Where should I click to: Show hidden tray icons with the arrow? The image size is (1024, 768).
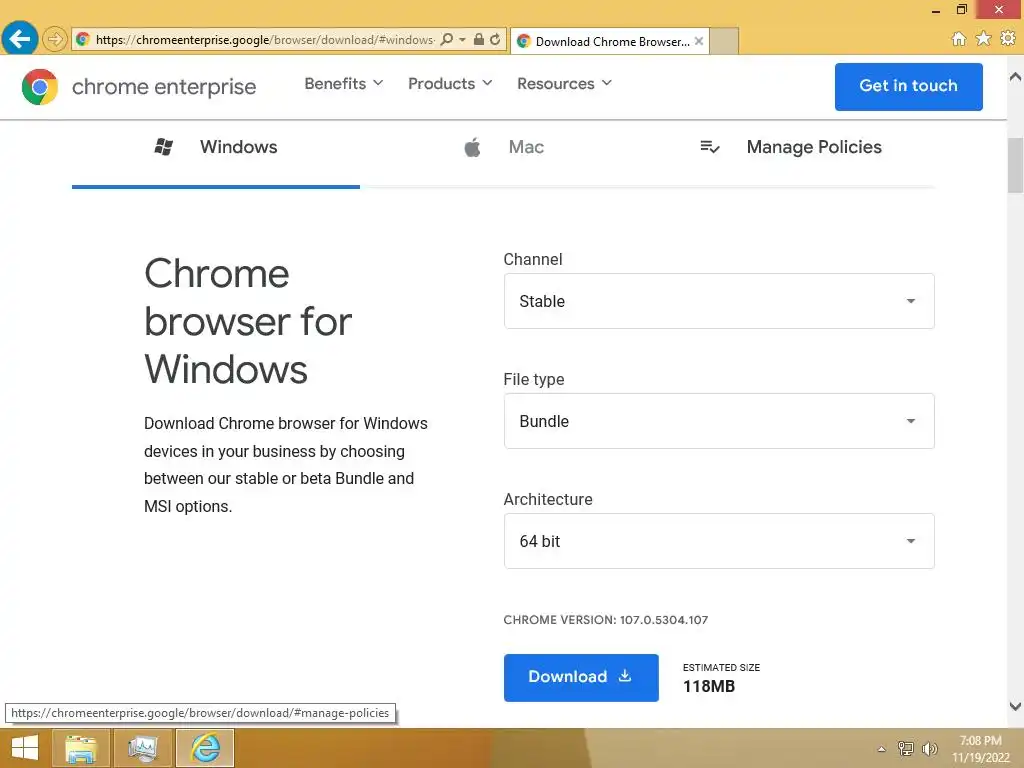(x=881, y=749)
